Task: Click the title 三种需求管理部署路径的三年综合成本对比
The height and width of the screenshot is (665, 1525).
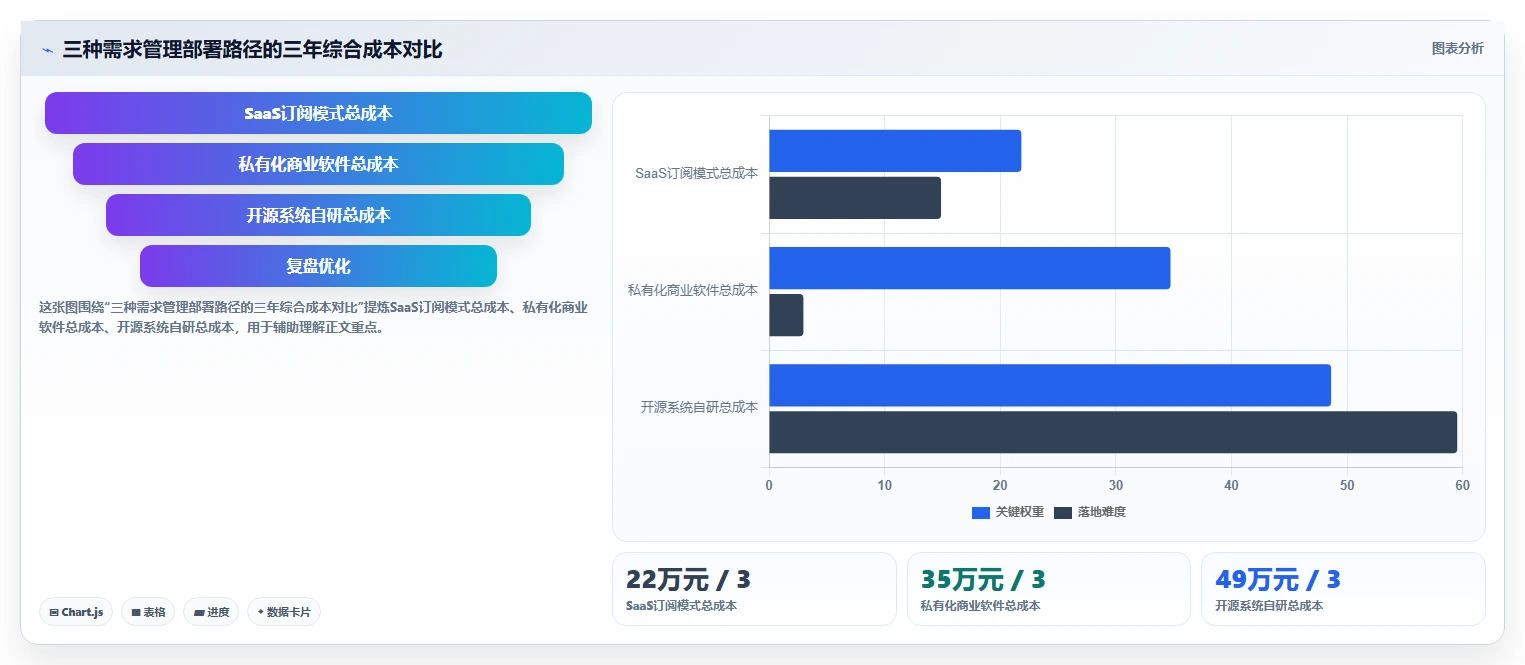Action: 252,49
